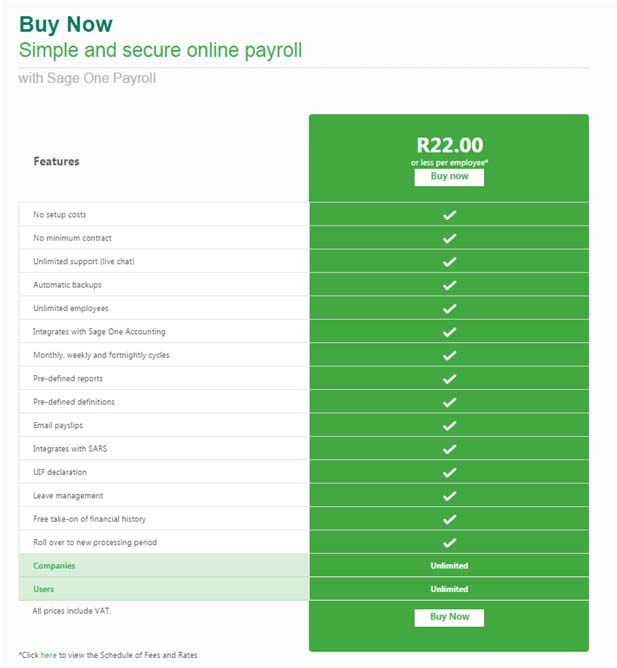Click the checkmark for Email payslips
This screenshot has width=617, height=668.
[x=449, y=426]
